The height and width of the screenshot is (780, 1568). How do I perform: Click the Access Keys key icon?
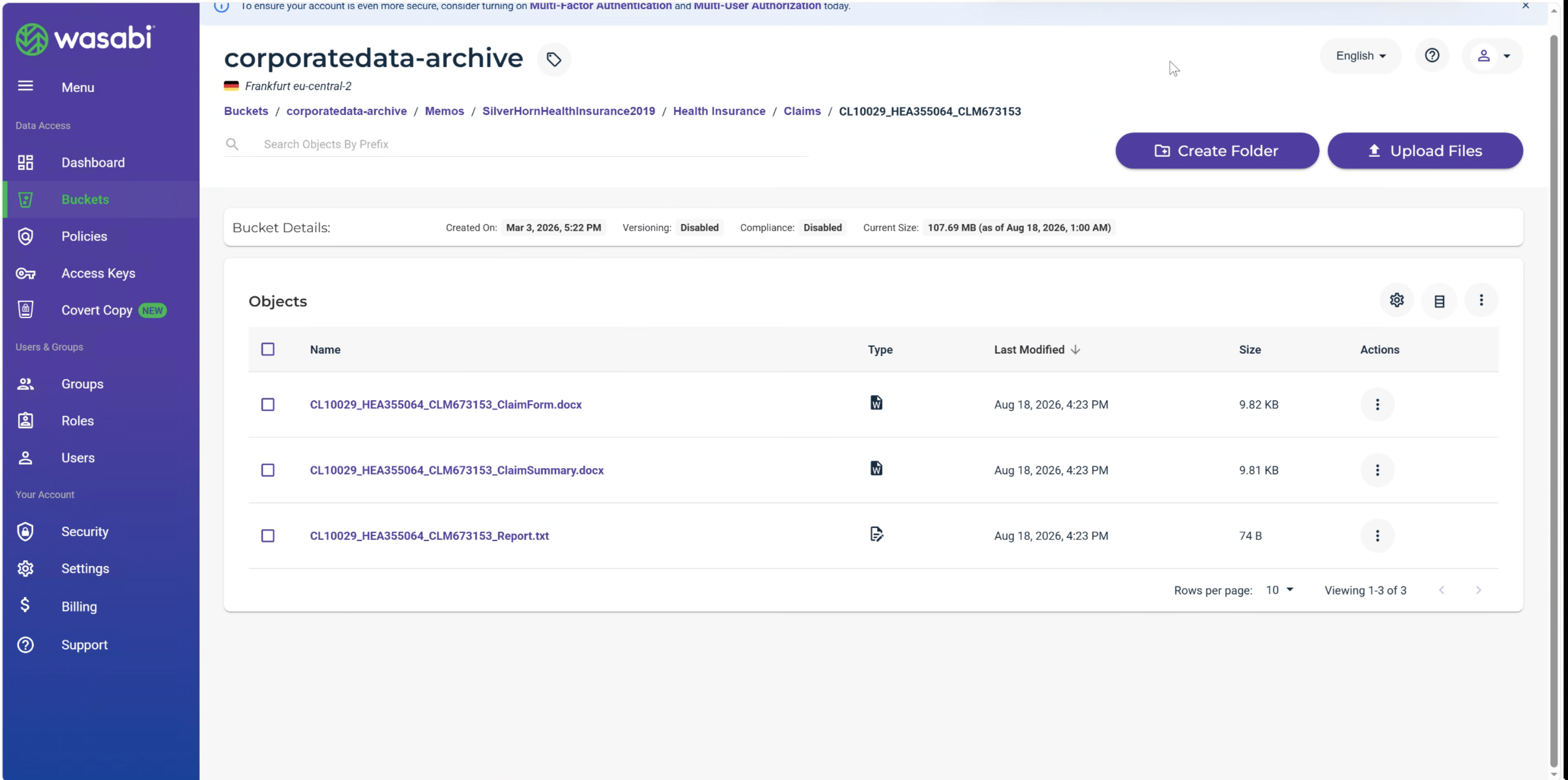(26, 273)
